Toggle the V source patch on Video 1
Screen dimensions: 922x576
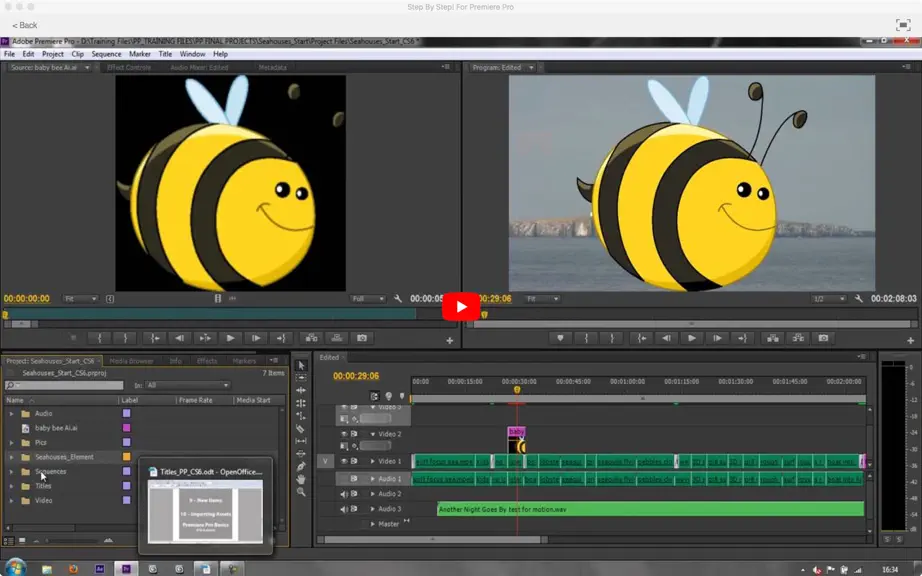pyautogui.click(x=325, y=461)
